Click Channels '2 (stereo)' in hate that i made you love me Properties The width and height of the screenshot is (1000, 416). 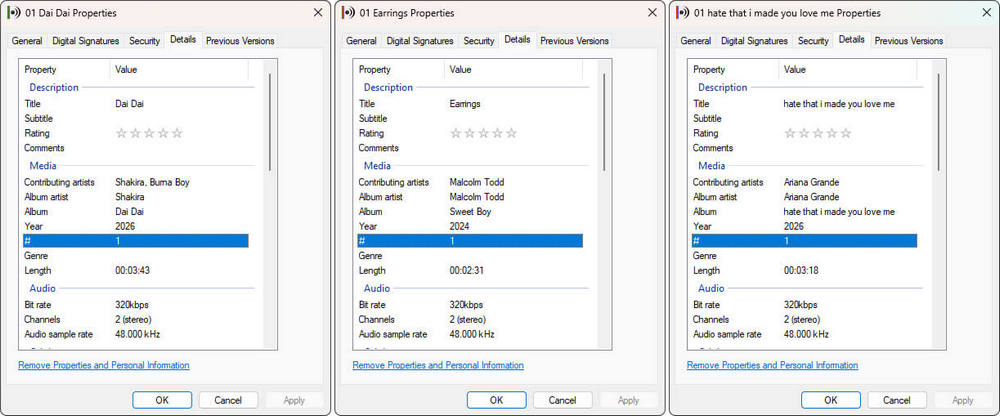point(802,320)
